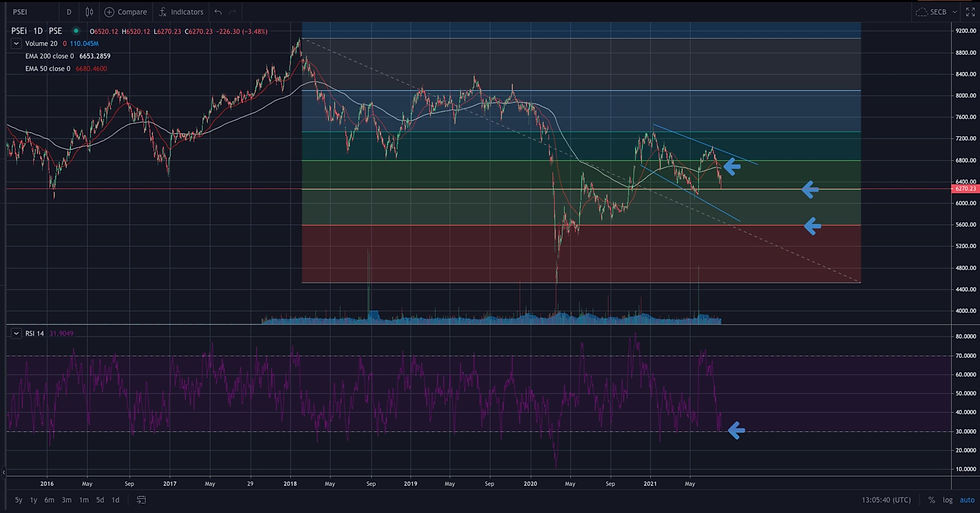
Task: Click the -226.30 (-3.48%) change readout
Action: pyautogui.click(x=242, y=31)
